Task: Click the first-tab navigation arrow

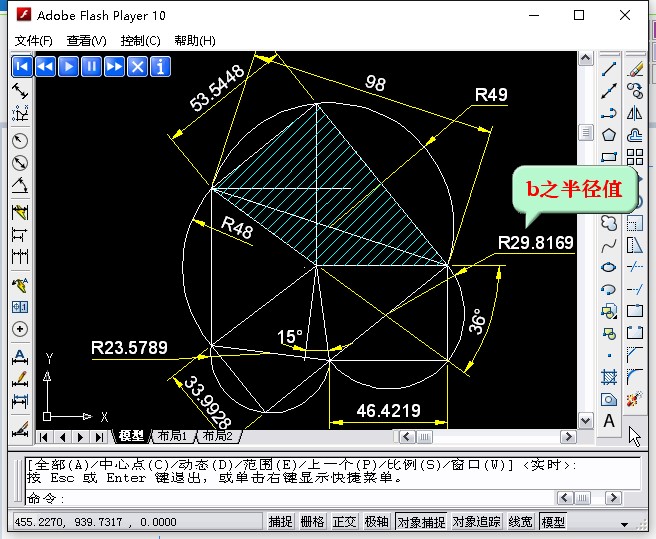Action: (43, 437)
